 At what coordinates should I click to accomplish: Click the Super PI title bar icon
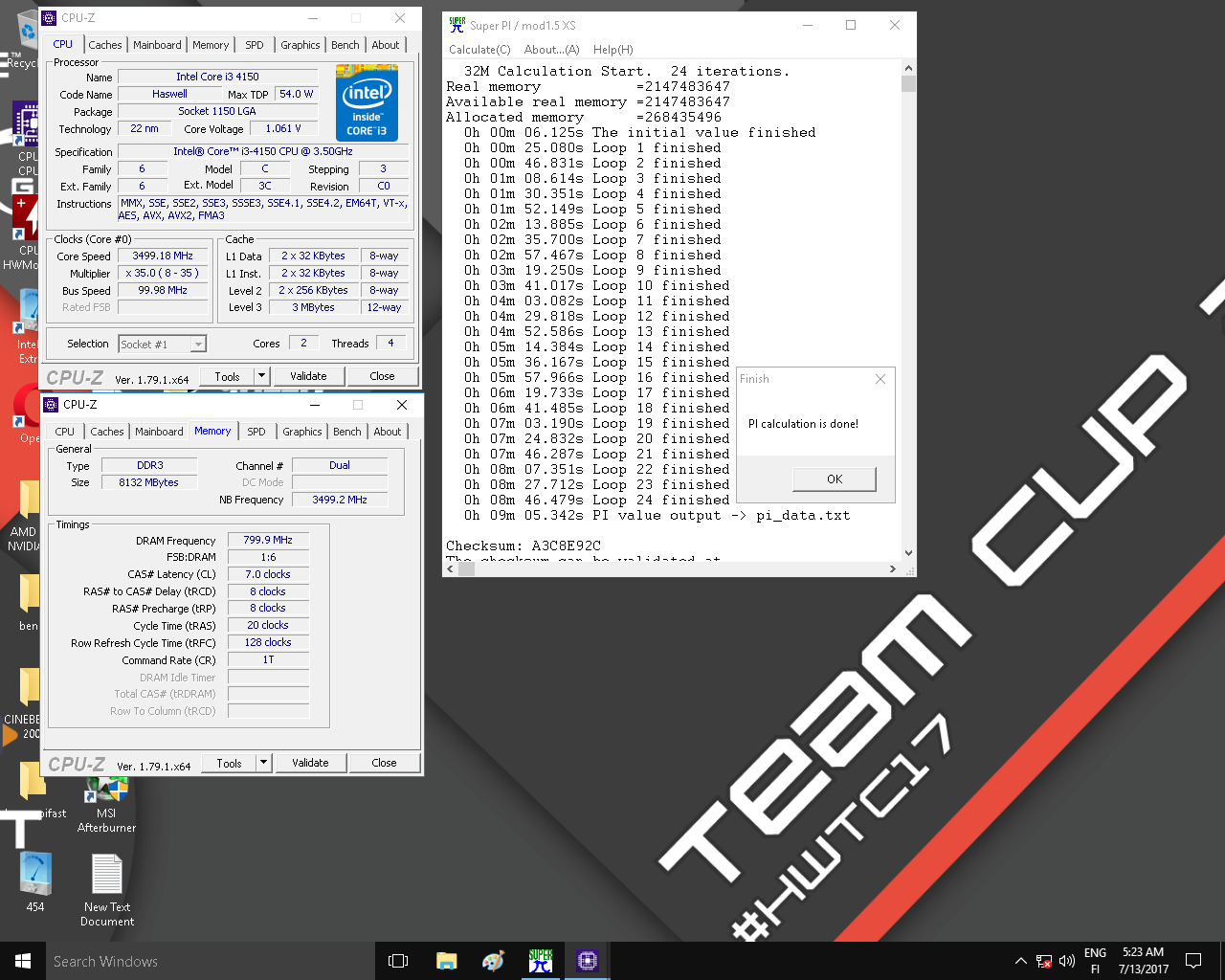[457, 25]
